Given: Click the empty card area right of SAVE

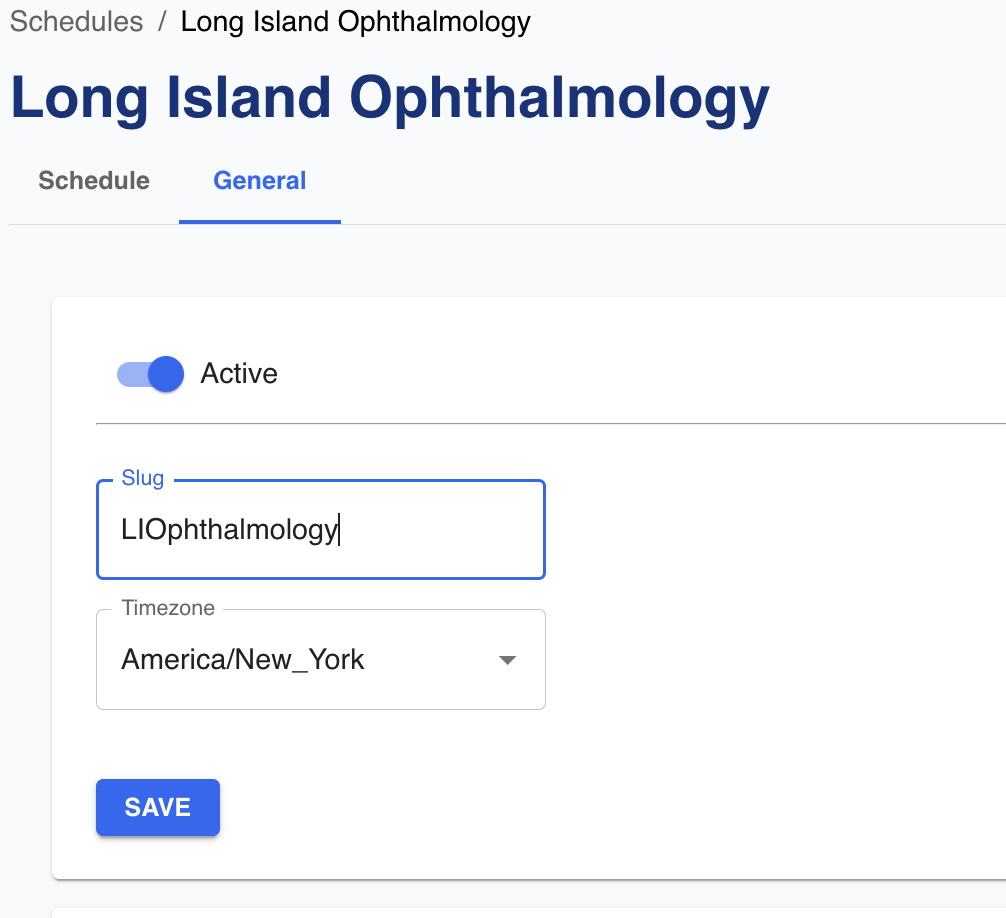Looking at the screenshot, I should [600, 807].
